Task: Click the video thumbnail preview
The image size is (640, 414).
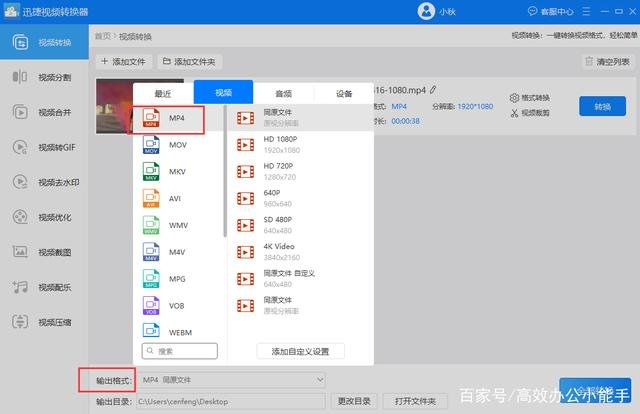Action: pos(114,106)
